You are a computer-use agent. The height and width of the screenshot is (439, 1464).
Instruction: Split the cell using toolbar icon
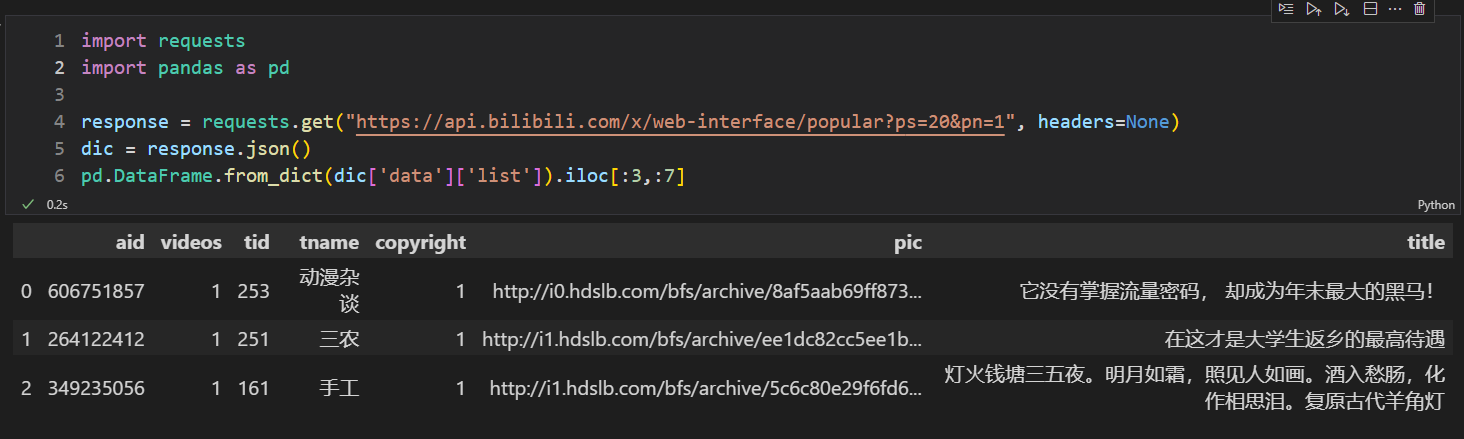[x=1370, y=9]
